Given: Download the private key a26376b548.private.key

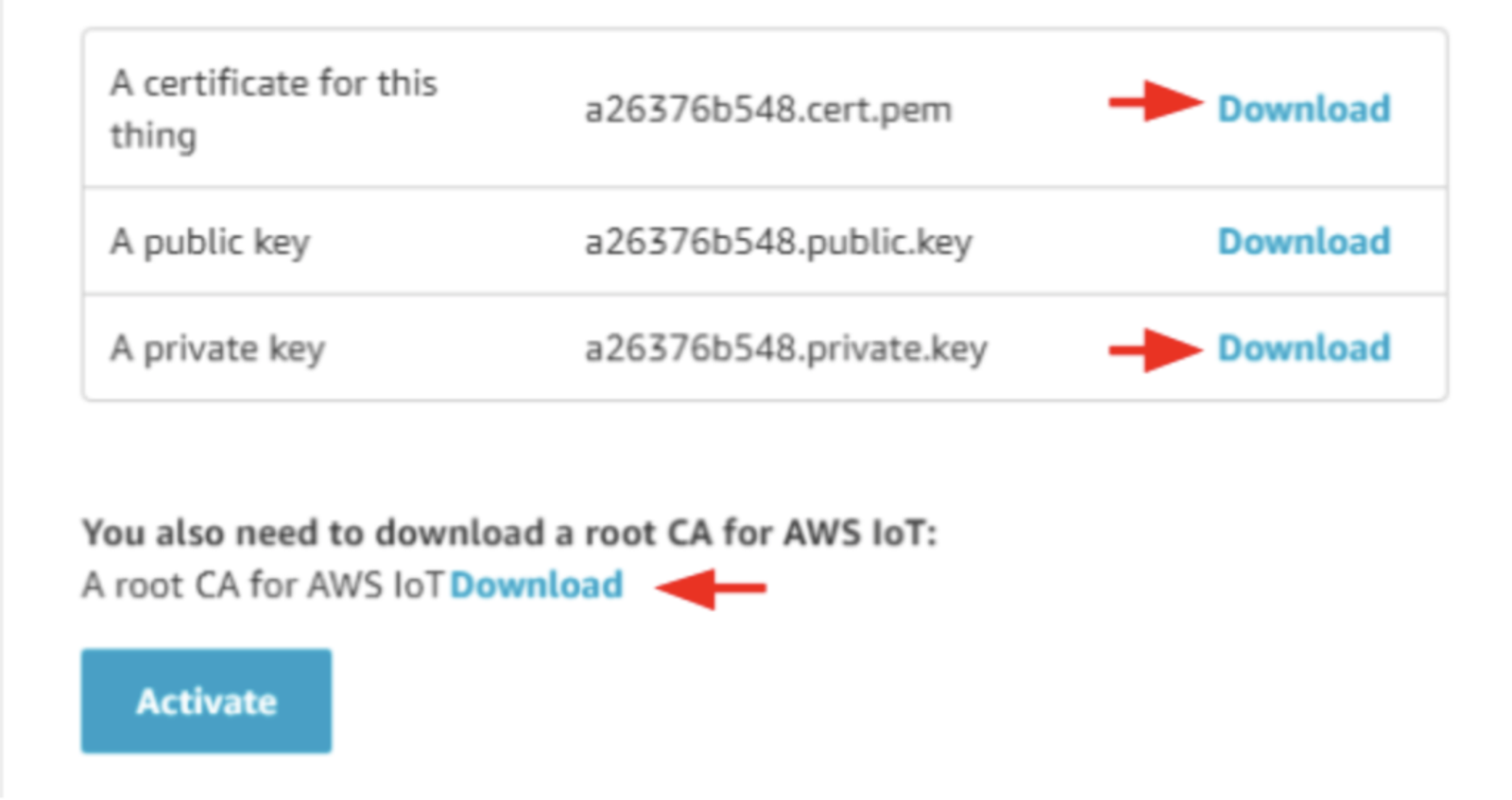Looking at the screenshot, I should tap(1304, 348).
